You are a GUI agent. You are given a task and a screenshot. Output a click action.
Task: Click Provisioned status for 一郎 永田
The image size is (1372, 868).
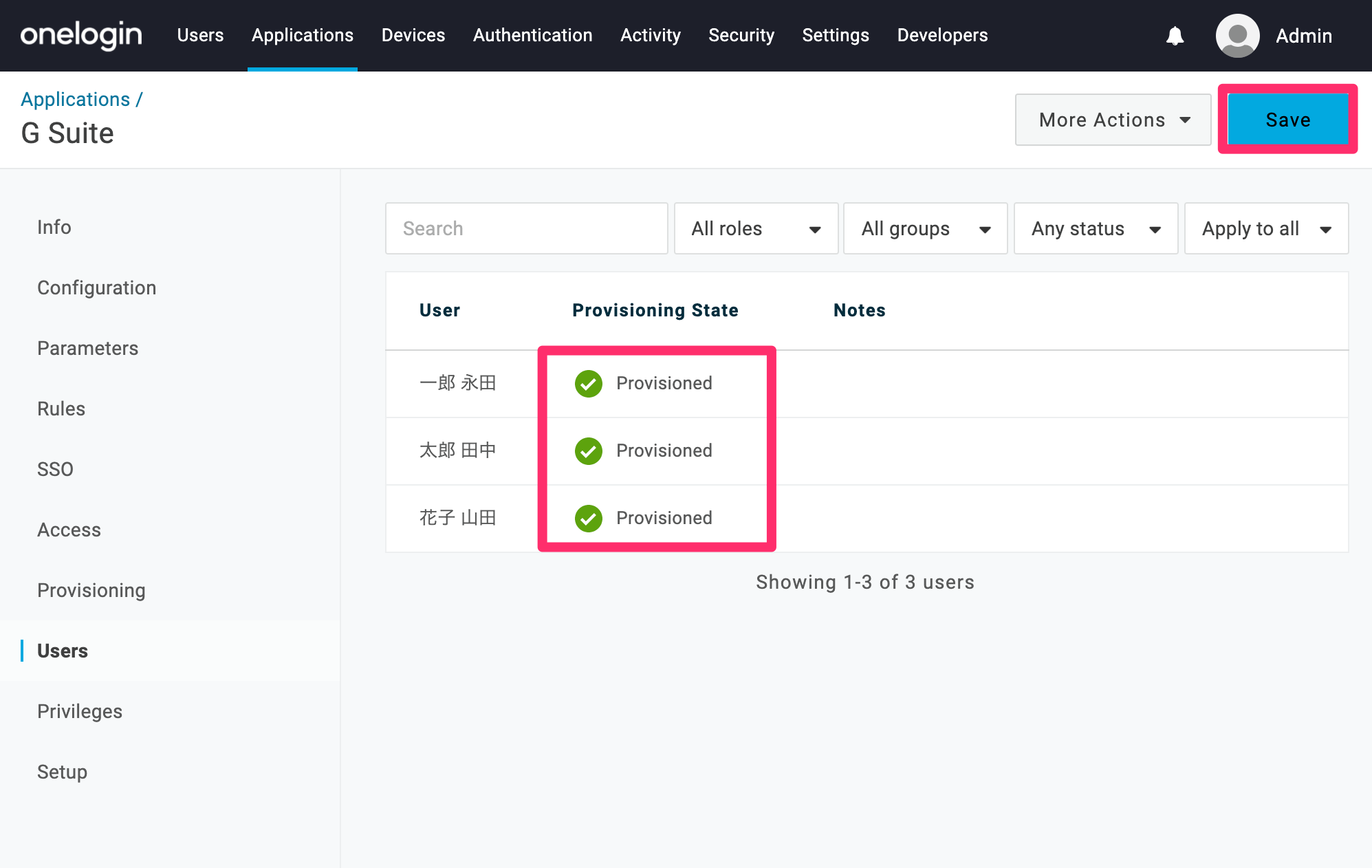[x=664, y=383]
